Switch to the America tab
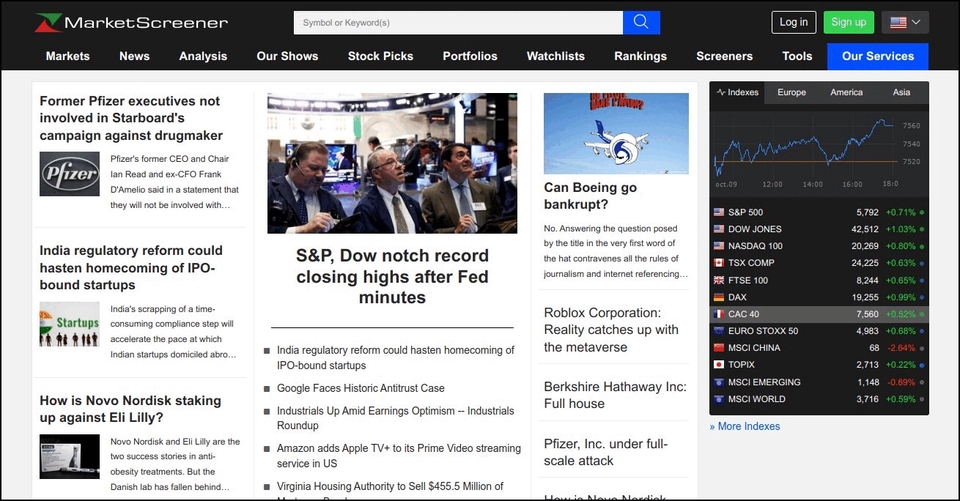The width and height of the screenshot is (960, 501). pos(847,92)
